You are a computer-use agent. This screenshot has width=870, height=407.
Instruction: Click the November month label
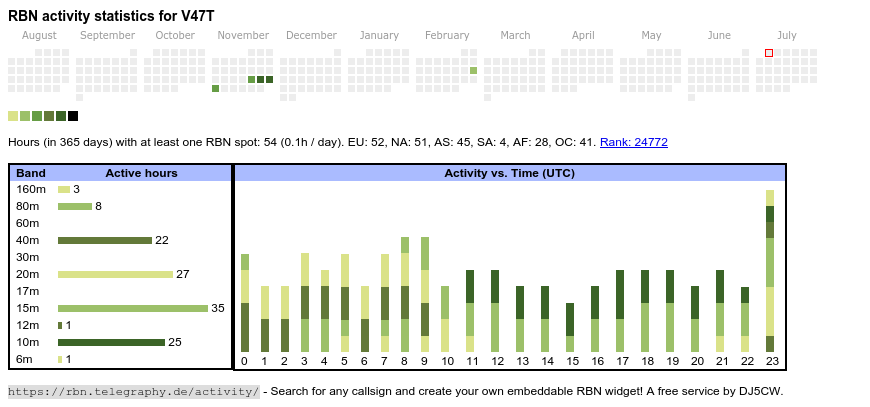(243, 35)
